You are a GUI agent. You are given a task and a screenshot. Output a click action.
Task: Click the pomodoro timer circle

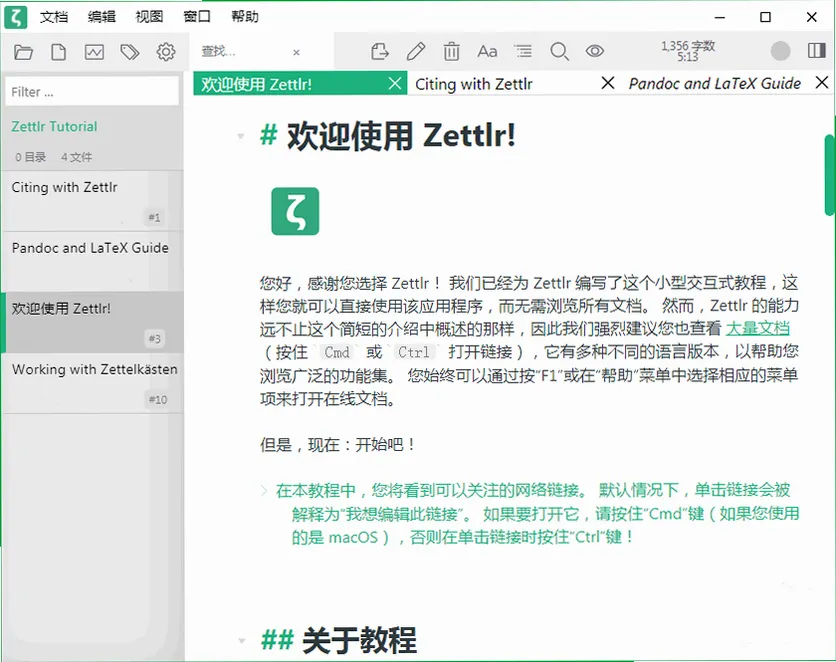[x=780, y=51]
